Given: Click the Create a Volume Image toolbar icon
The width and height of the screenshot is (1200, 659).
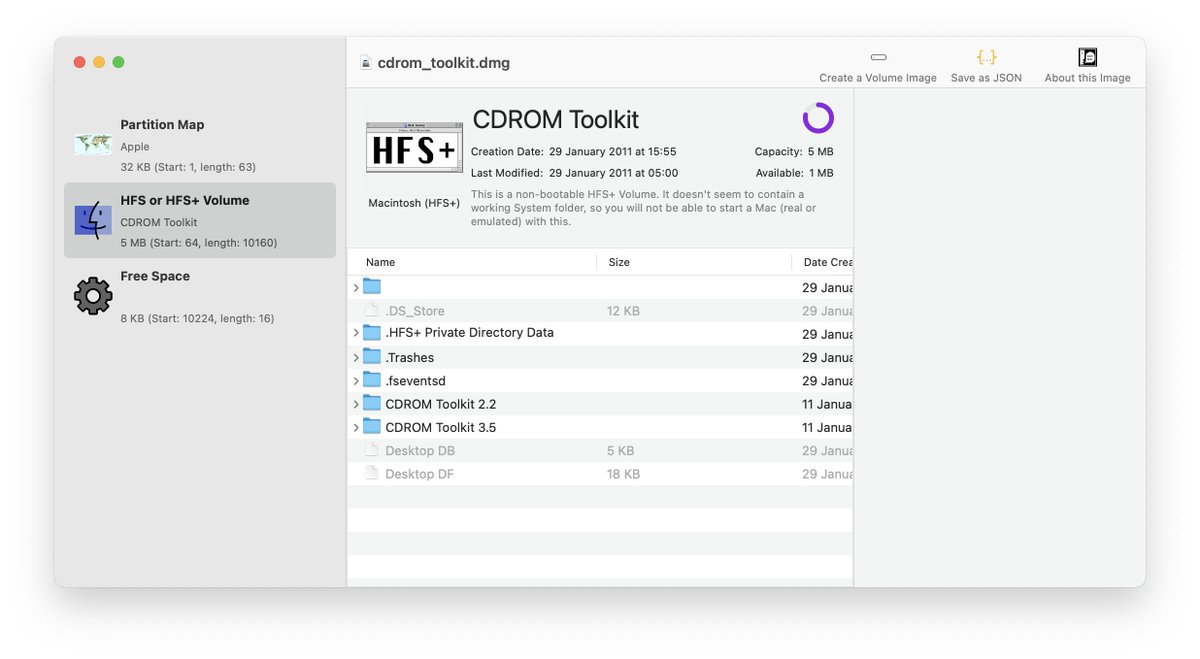Looking at the screenshot, I should point(878,58).
